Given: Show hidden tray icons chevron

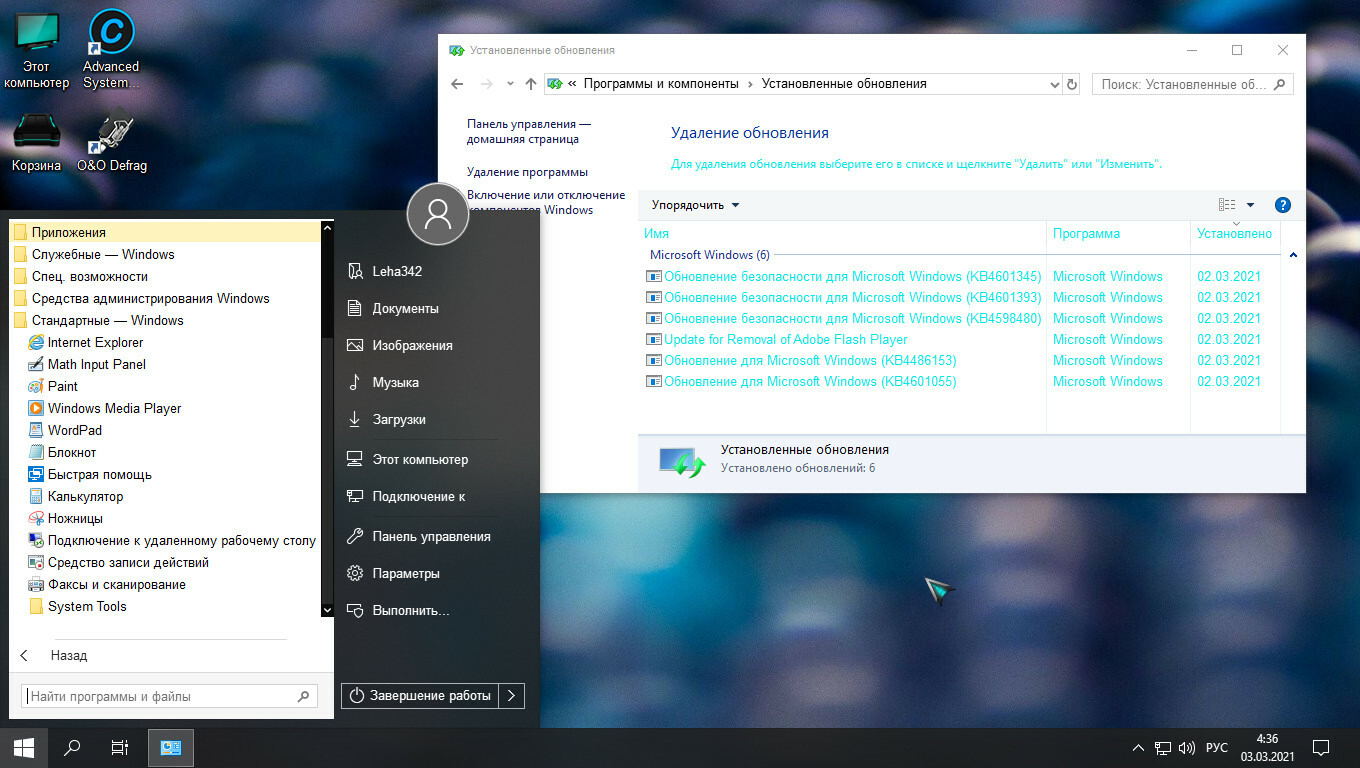Looking at the screenshot, I should click(x=1138, y=747).
